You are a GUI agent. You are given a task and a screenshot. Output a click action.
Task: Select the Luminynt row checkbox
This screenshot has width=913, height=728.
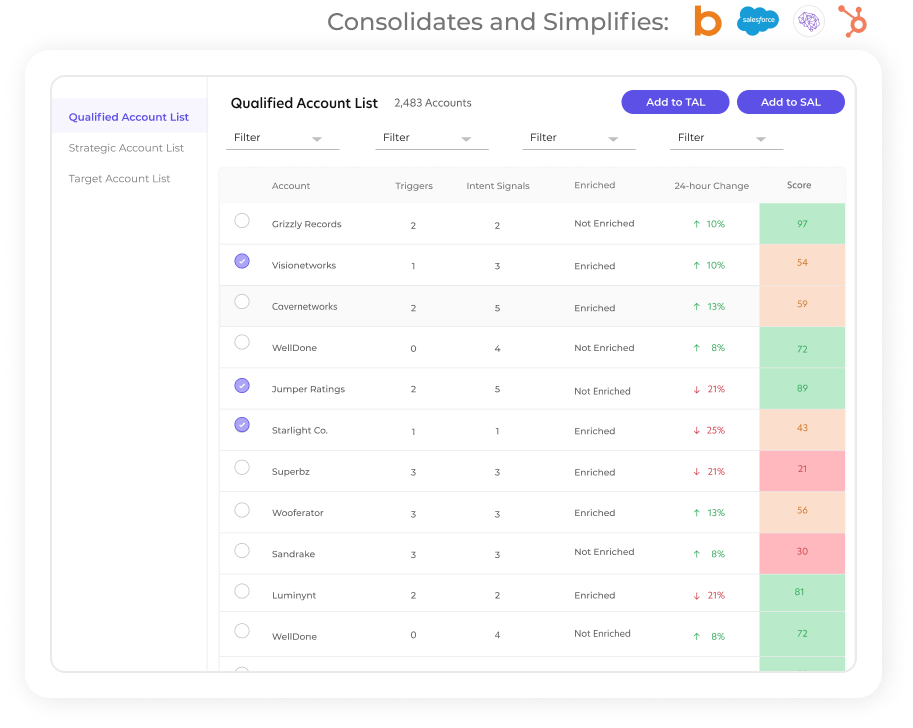(x=242, y=591)
